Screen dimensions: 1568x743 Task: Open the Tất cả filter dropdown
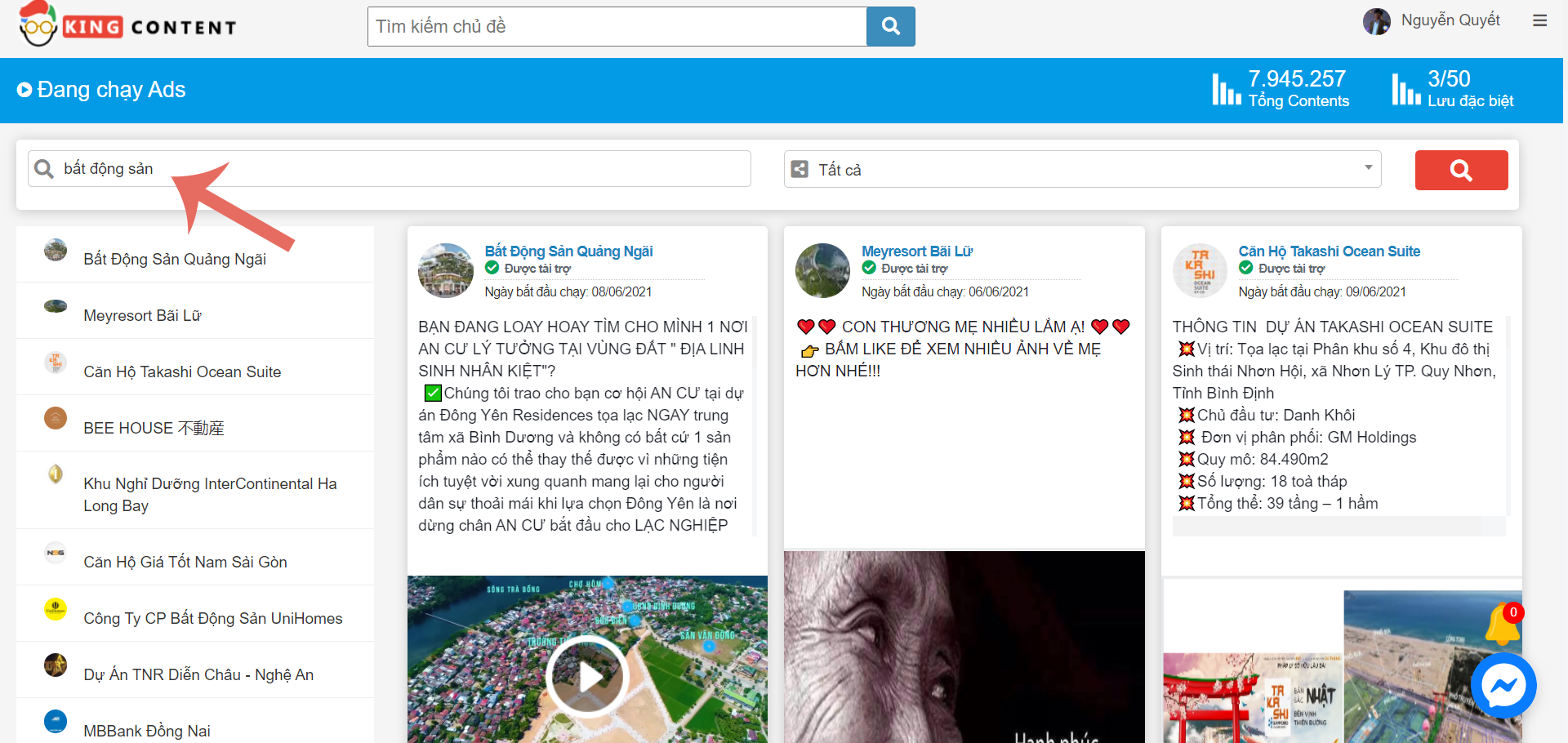(x=1082, y=169)
